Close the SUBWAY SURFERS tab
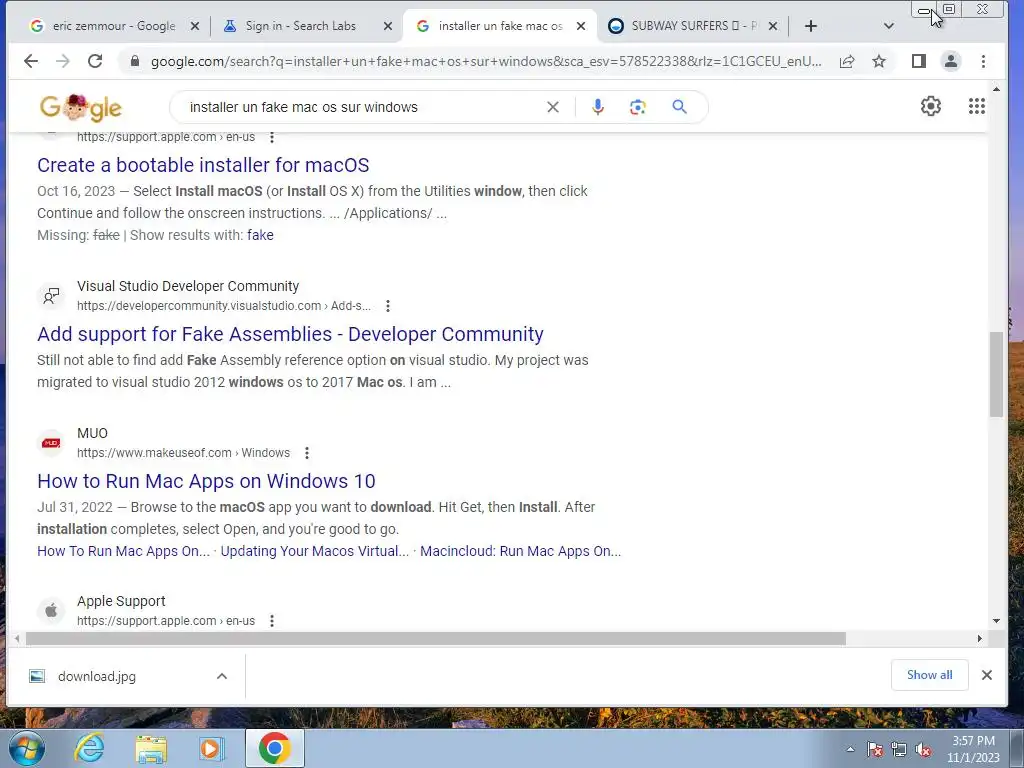This screenshot has width=1024, height=768. point(773,26)
